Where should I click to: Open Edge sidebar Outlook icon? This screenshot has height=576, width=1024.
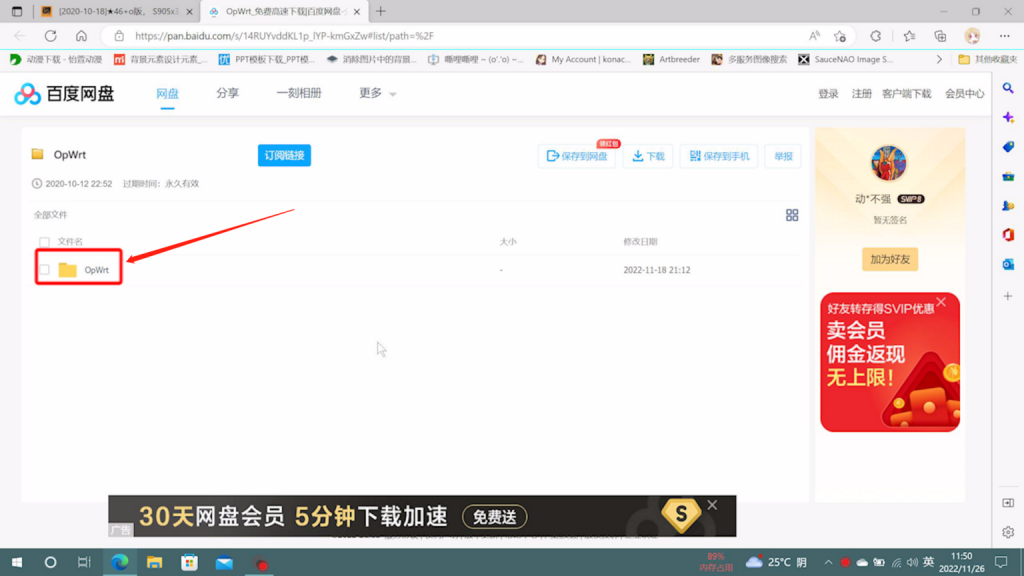1008,264
